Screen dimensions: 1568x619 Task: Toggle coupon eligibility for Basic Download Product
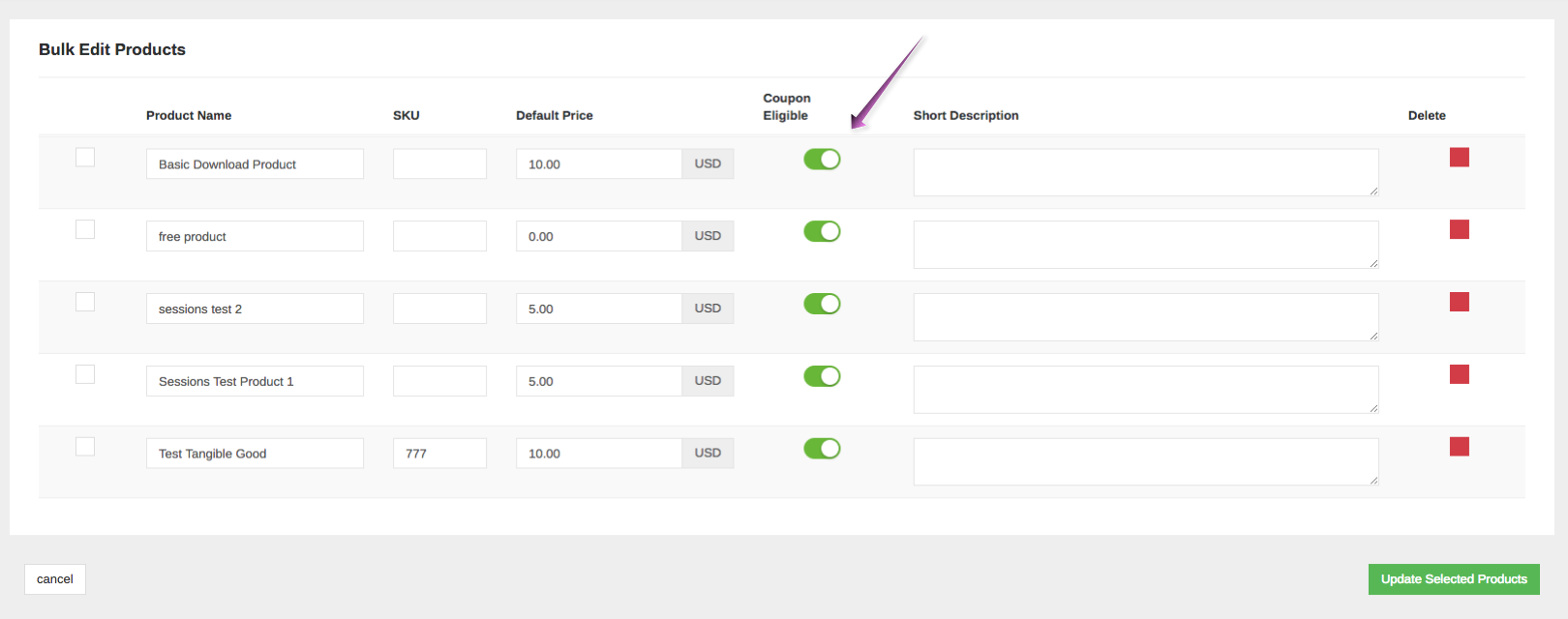coord(822,159)
